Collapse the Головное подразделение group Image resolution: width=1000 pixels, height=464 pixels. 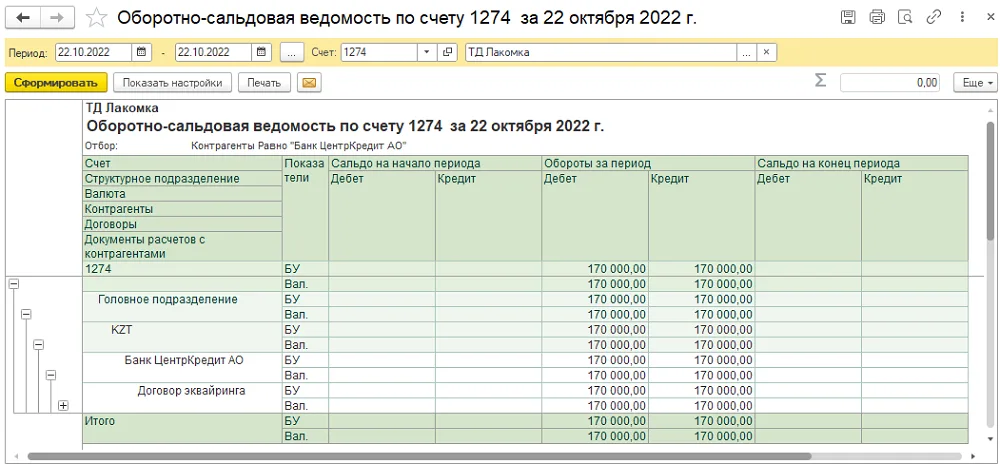tap(26, 314)
